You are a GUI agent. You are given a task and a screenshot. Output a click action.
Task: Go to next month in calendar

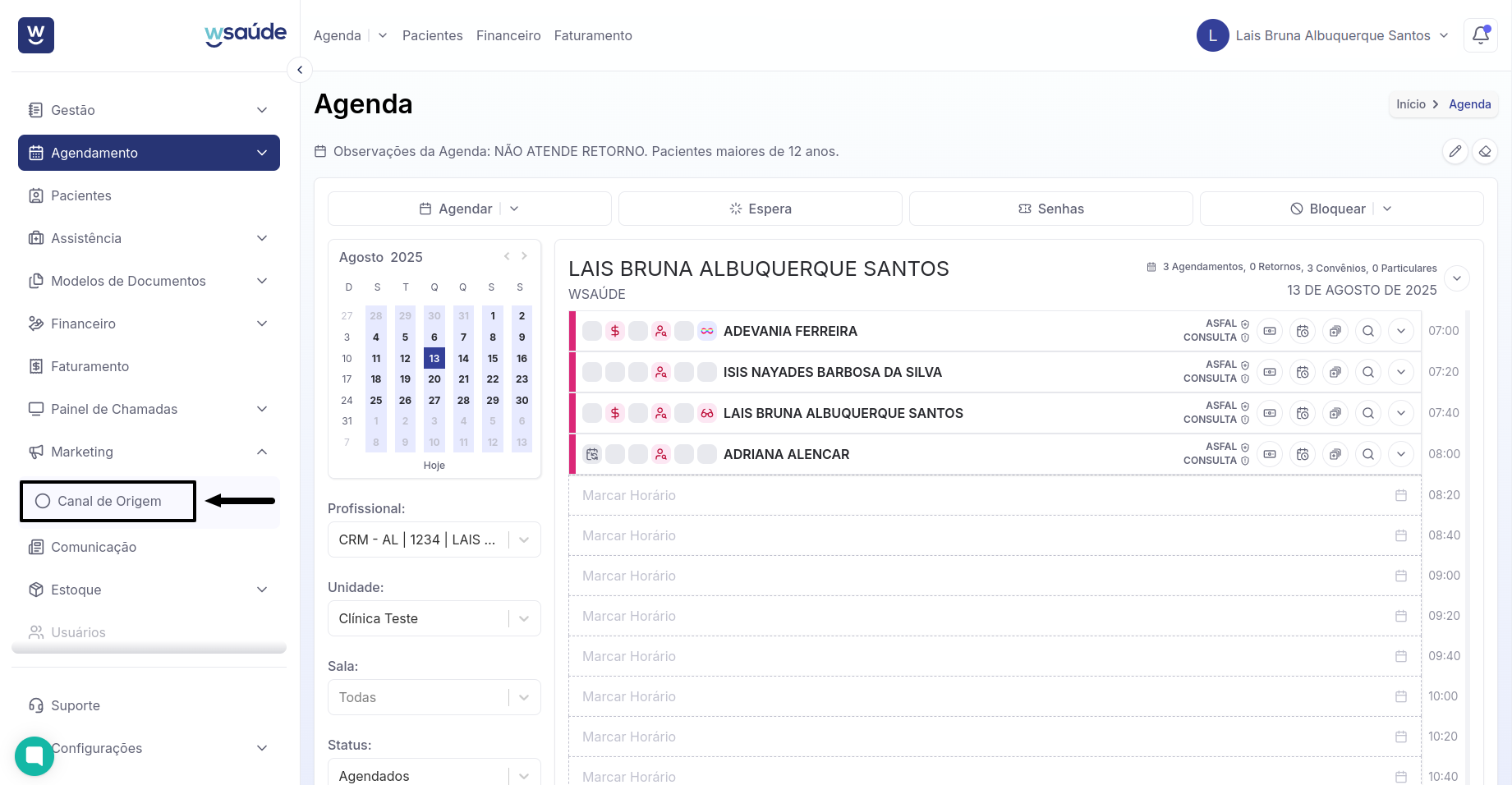pyautogui.click(x=524, y=256)
